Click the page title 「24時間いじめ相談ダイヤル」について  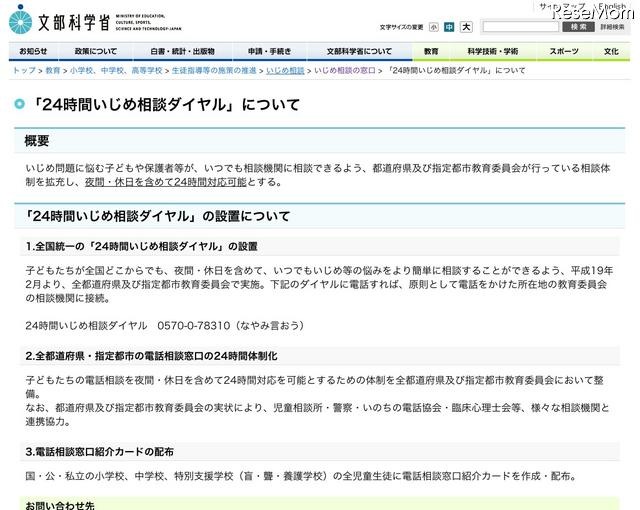[x=165, y=105]
